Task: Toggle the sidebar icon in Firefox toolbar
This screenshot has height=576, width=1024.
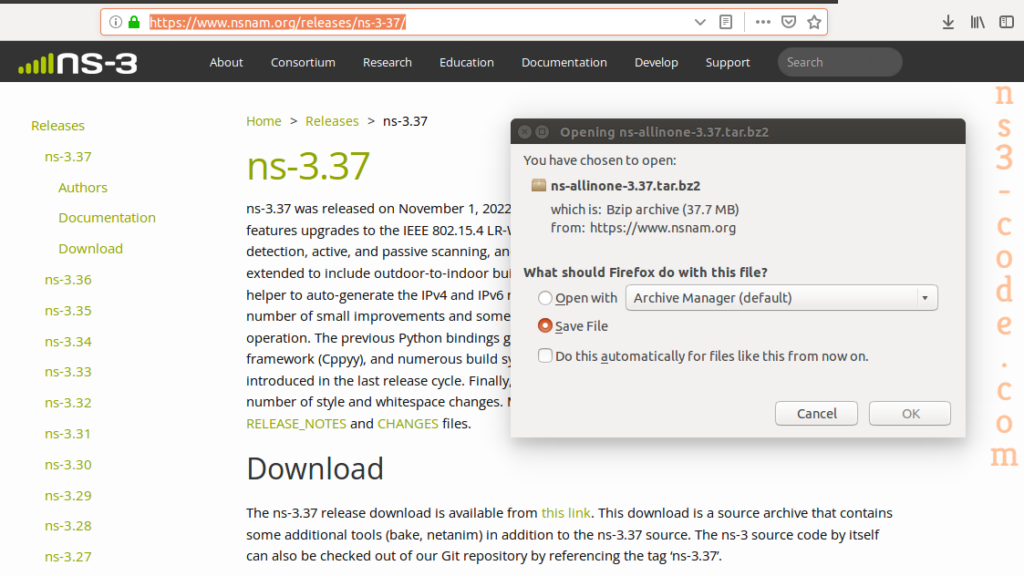Action: pos(1006,22)
